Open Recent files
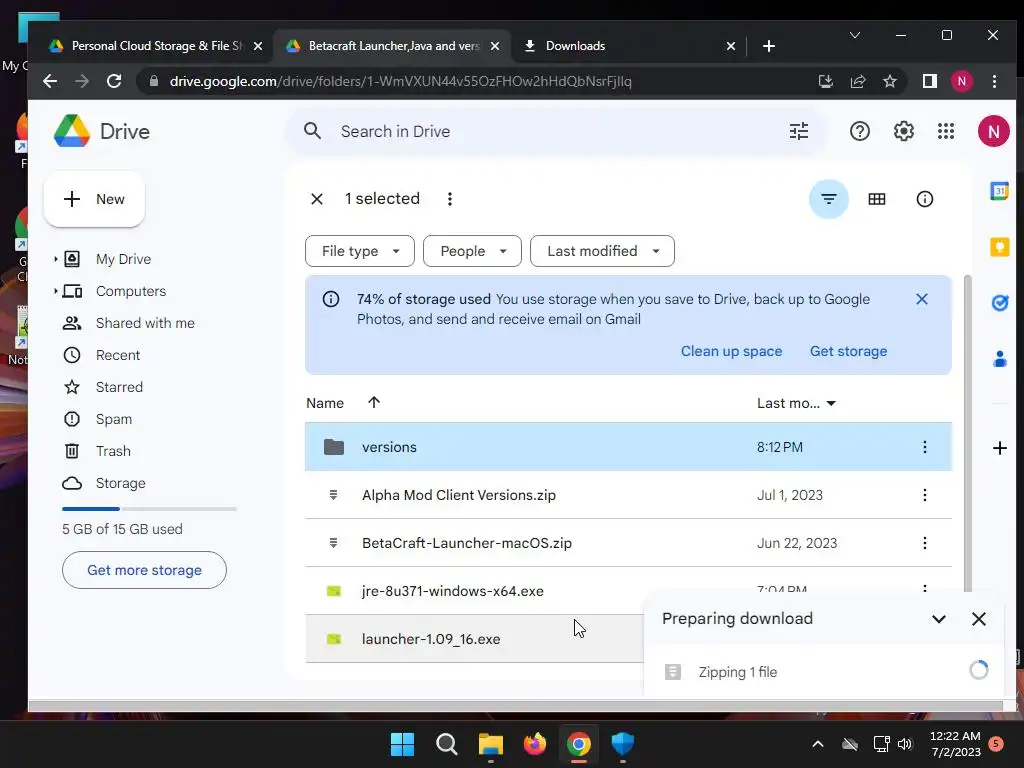 click(118, 355)
